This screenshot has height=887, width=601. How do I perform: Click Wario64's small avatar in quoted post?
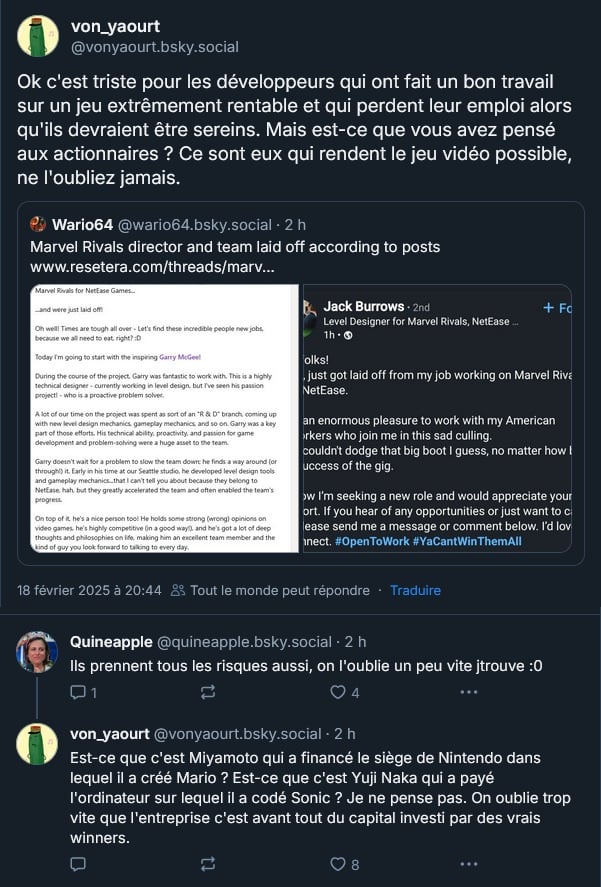point(38,225)
